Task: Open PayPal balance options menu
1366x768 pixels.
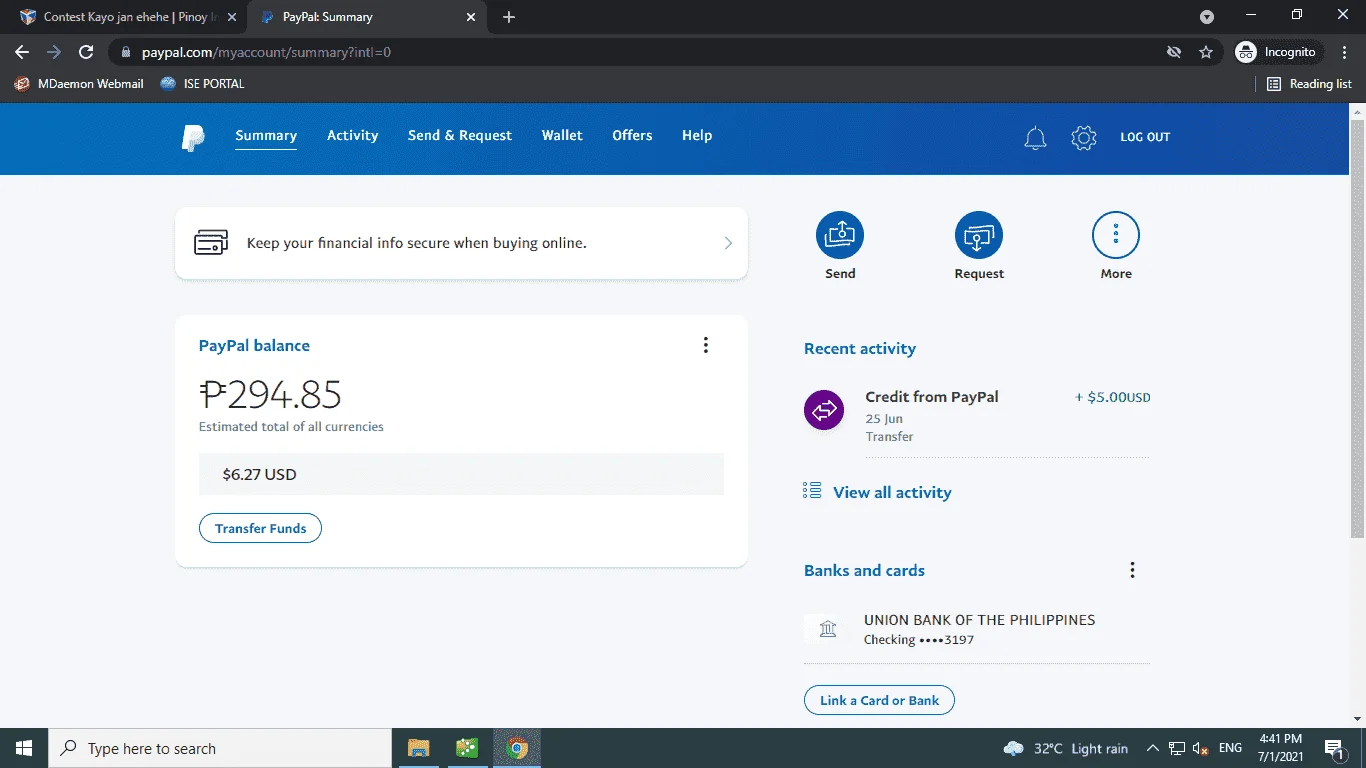Action: click(x=705, y=345)
